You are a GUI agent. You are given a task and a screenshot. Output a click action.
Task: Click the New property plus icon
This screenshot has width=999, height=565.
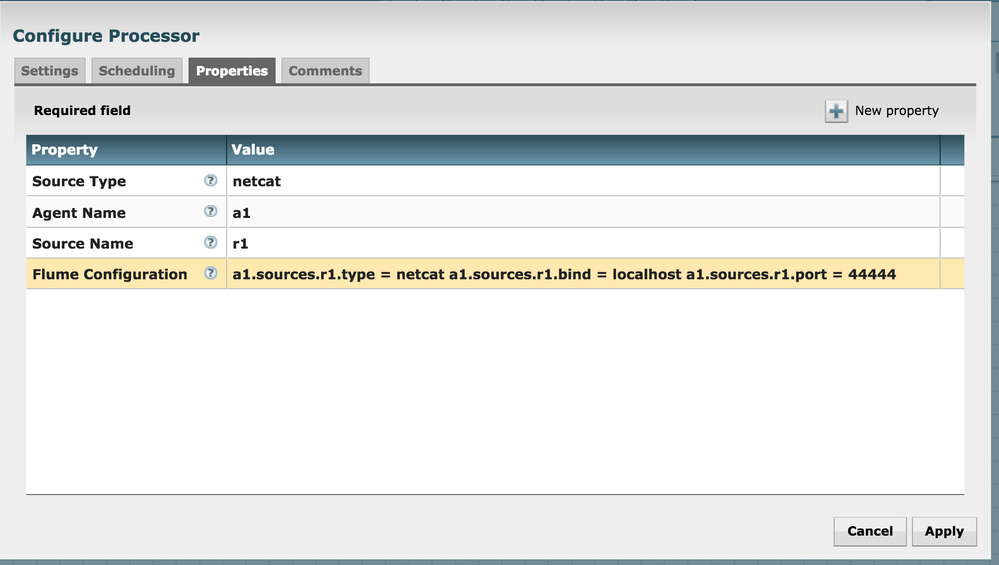pyautogui.click(x=836, y=111)
